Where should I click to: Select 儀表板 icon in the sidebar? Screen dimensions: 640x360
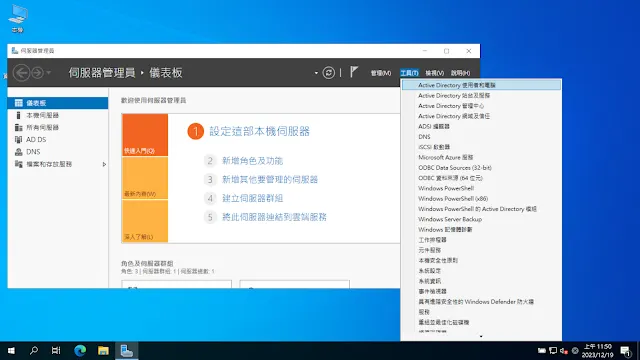tap(19, 103)
